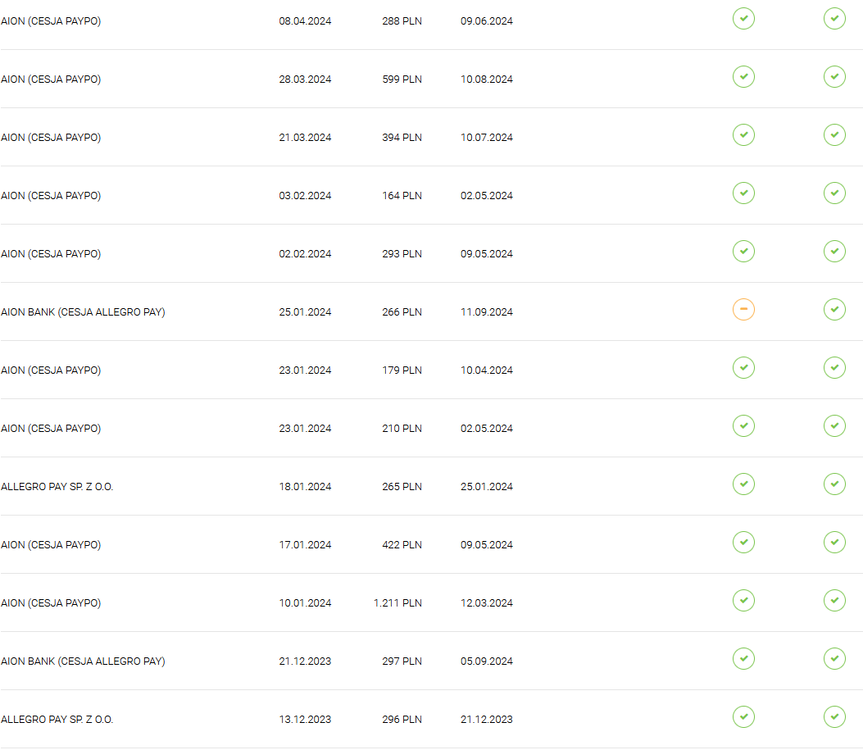The height and width of the screenshot is (750, 863).
Task: Click the end date "12.03.2024"
Action: (487, 603)
